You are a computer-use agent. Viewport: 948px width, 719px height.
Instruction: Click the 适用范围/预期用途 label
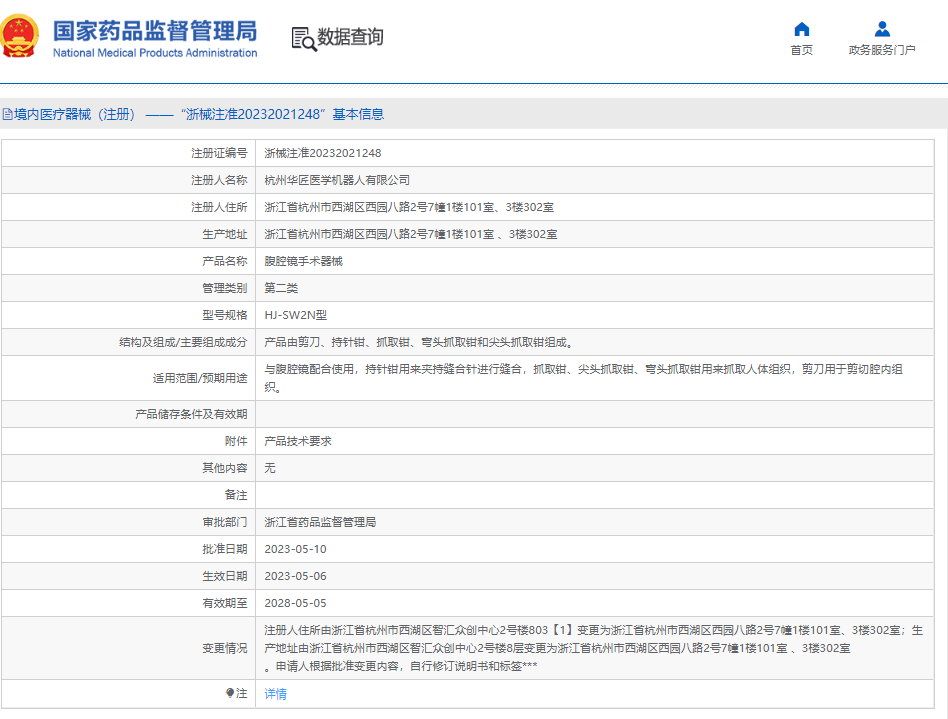click(x=200, y=379)
